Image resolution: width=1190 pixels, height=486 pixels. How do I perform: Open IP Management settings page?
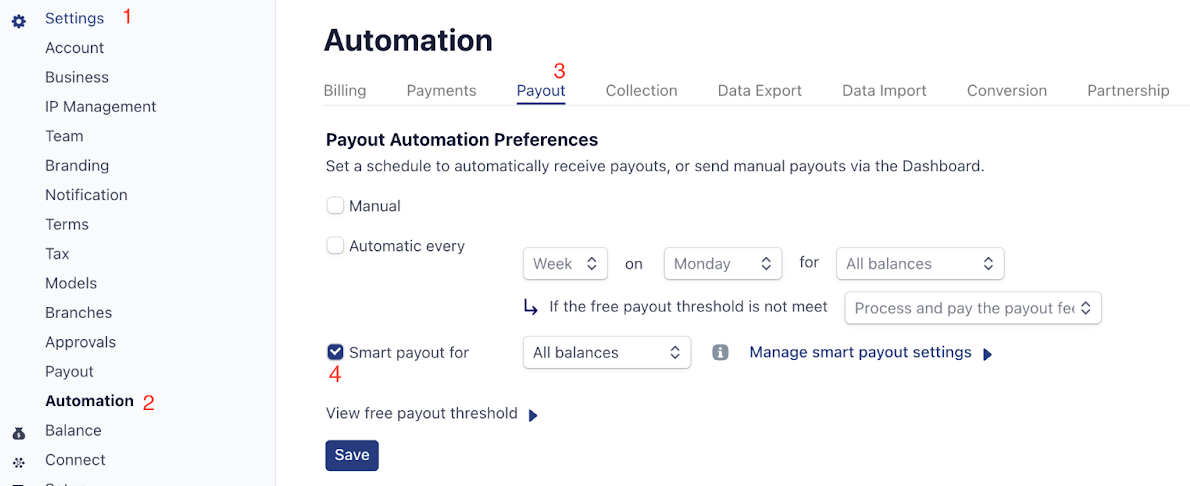[101, 107]
